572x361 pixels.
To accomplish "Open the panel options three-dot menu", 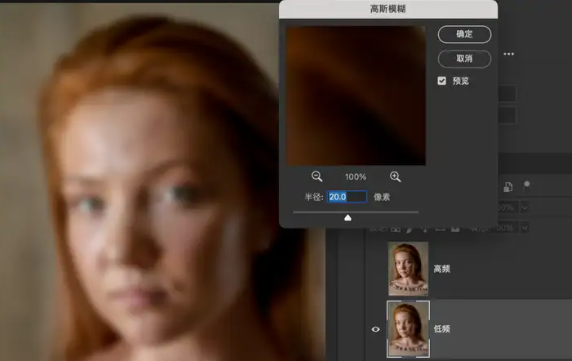I will click(x=509, y=54).
